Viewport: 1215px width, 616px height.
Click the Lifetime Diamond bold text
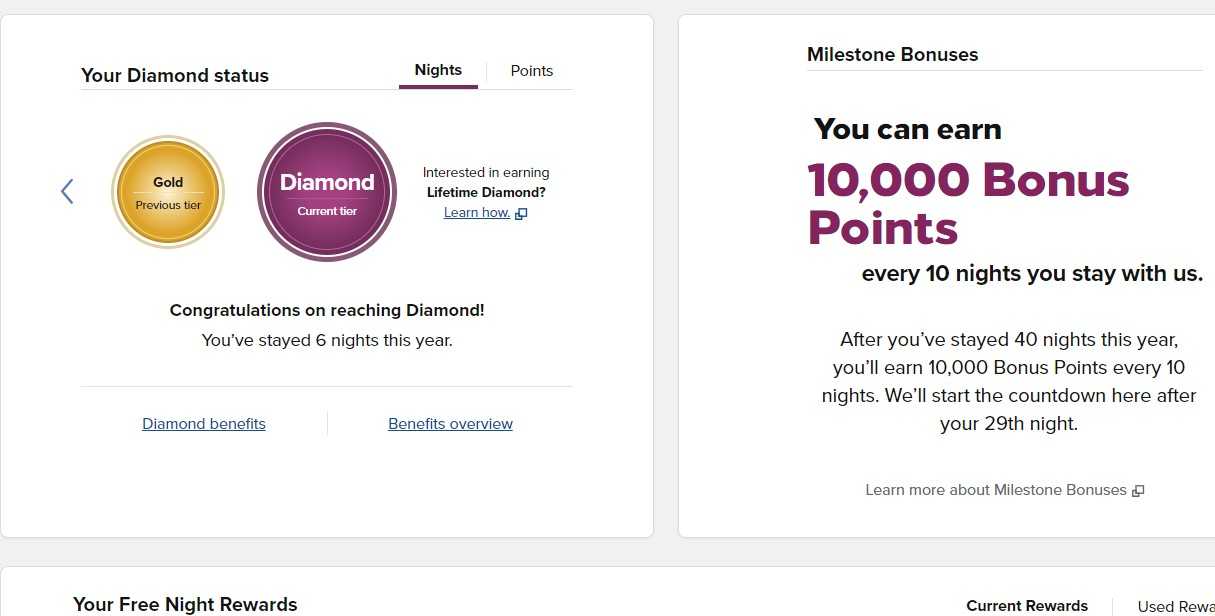tap(486, 192)
